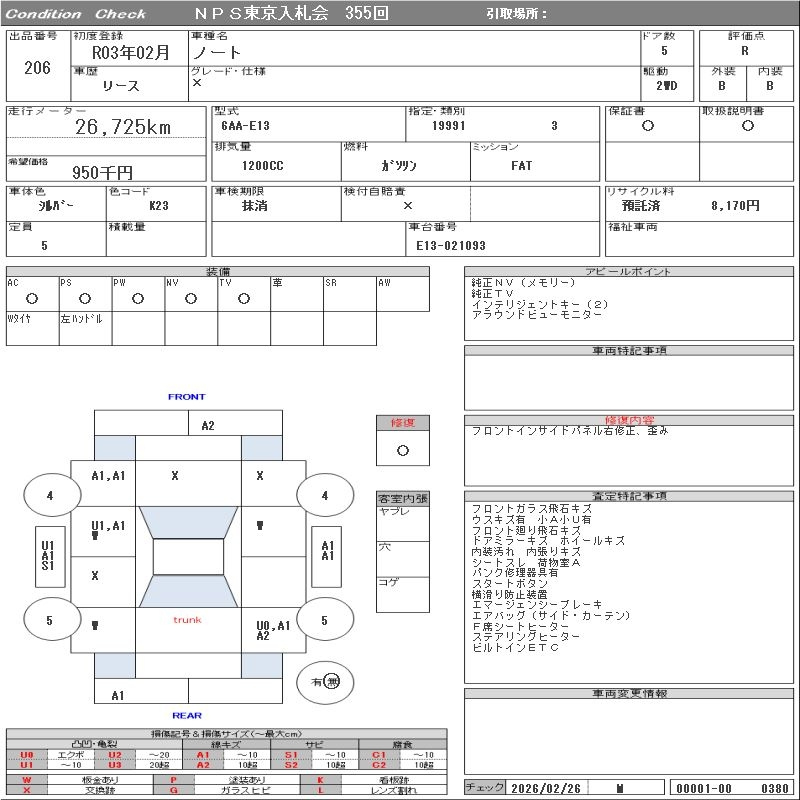The image size is (800, 800).
Task: Click the front-left tire circle marked 4
Action: pyautogui.click(x=49, y=495)
